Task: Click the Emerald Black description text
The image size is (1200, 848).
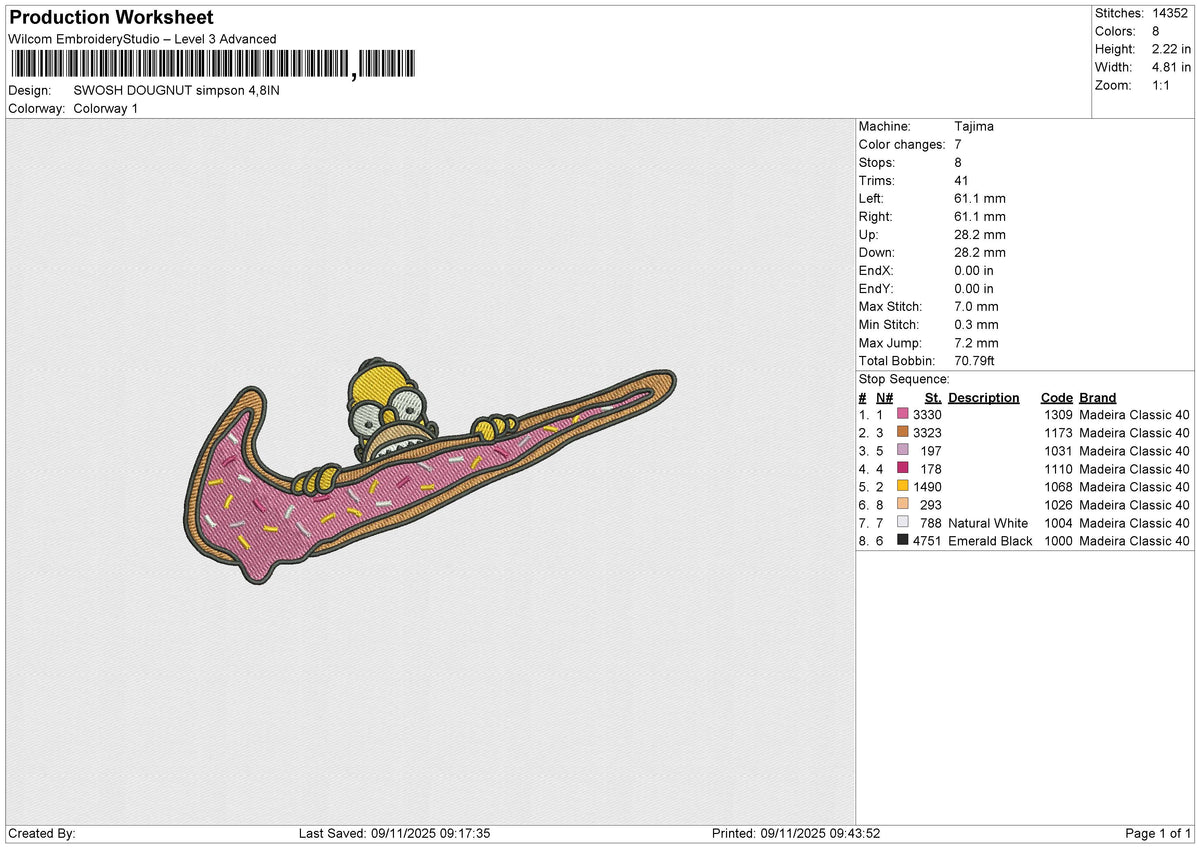Action: [x=990, y=541]
